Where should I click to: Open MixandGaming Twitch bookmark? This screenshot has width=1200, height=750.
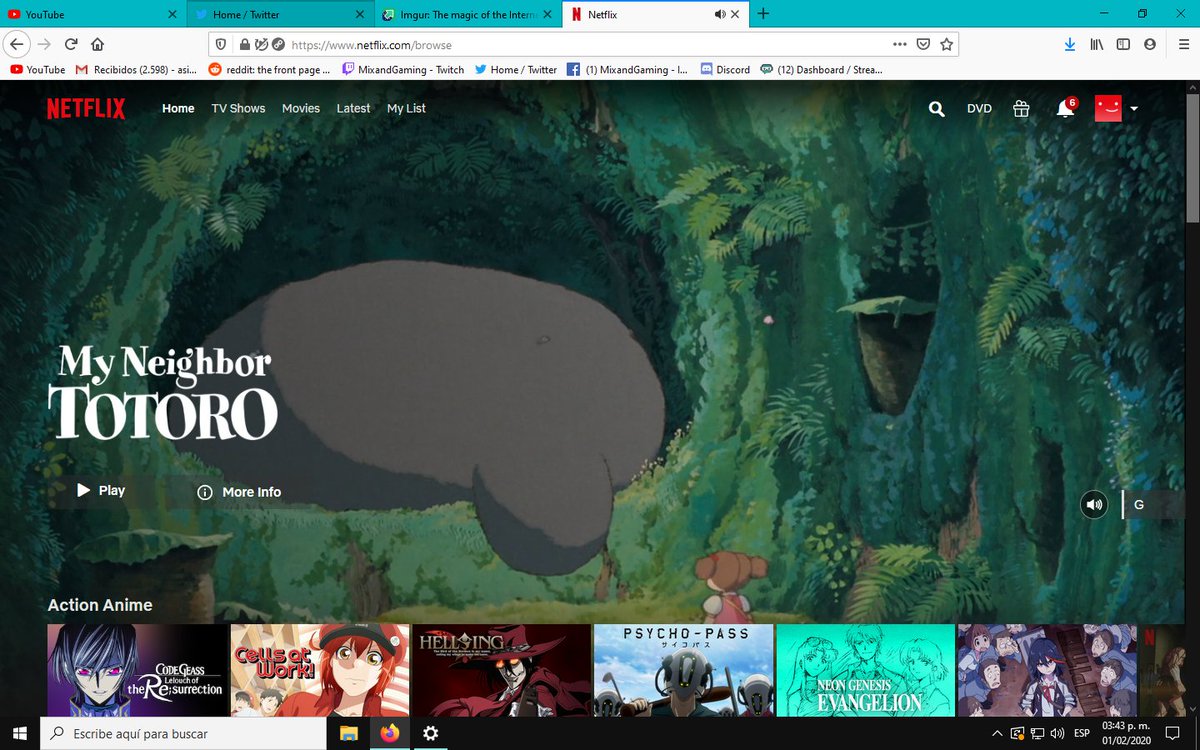[403, 70]
